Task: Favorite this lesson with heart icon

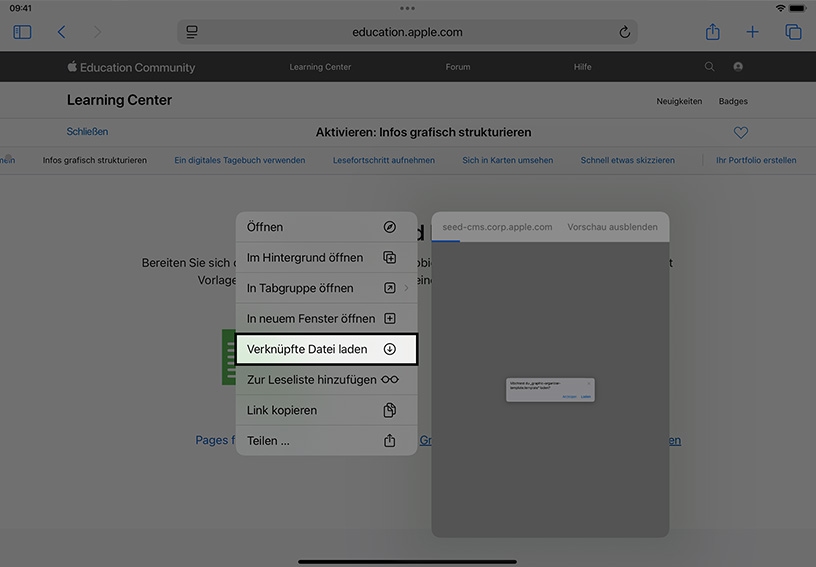Action: pos(741,133)
